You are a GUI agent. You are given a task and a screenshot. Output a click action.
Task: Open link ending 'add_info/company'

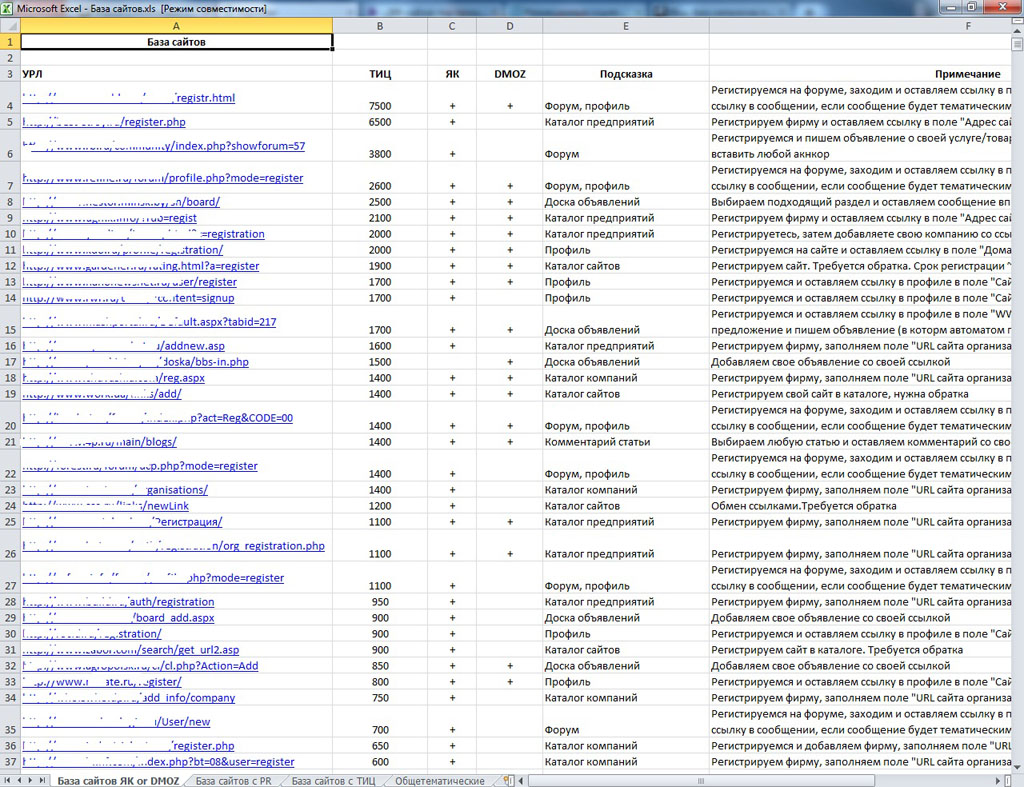tap(129, 698)
